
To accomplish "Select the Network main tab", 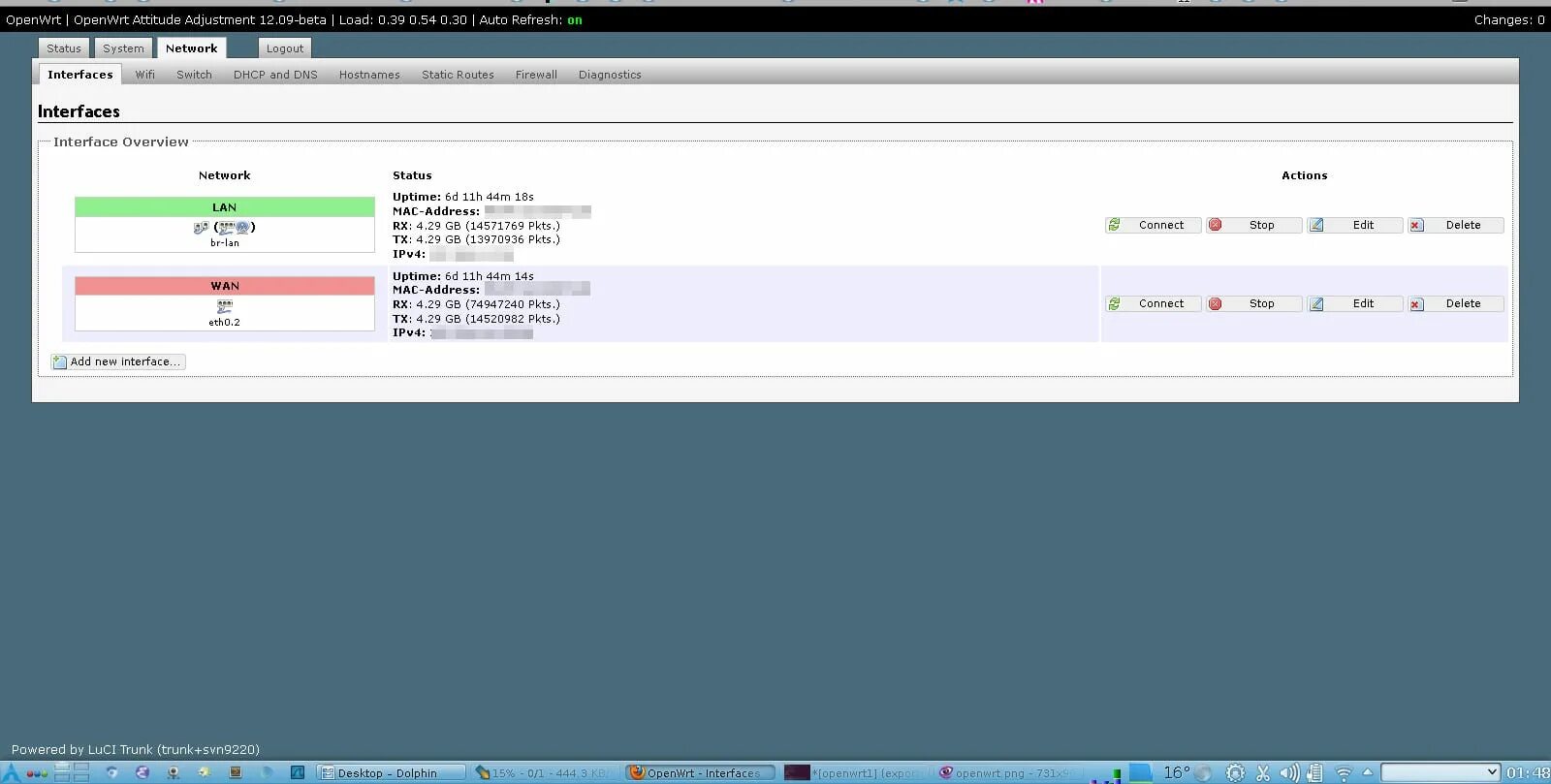I will tap(191, 48).
